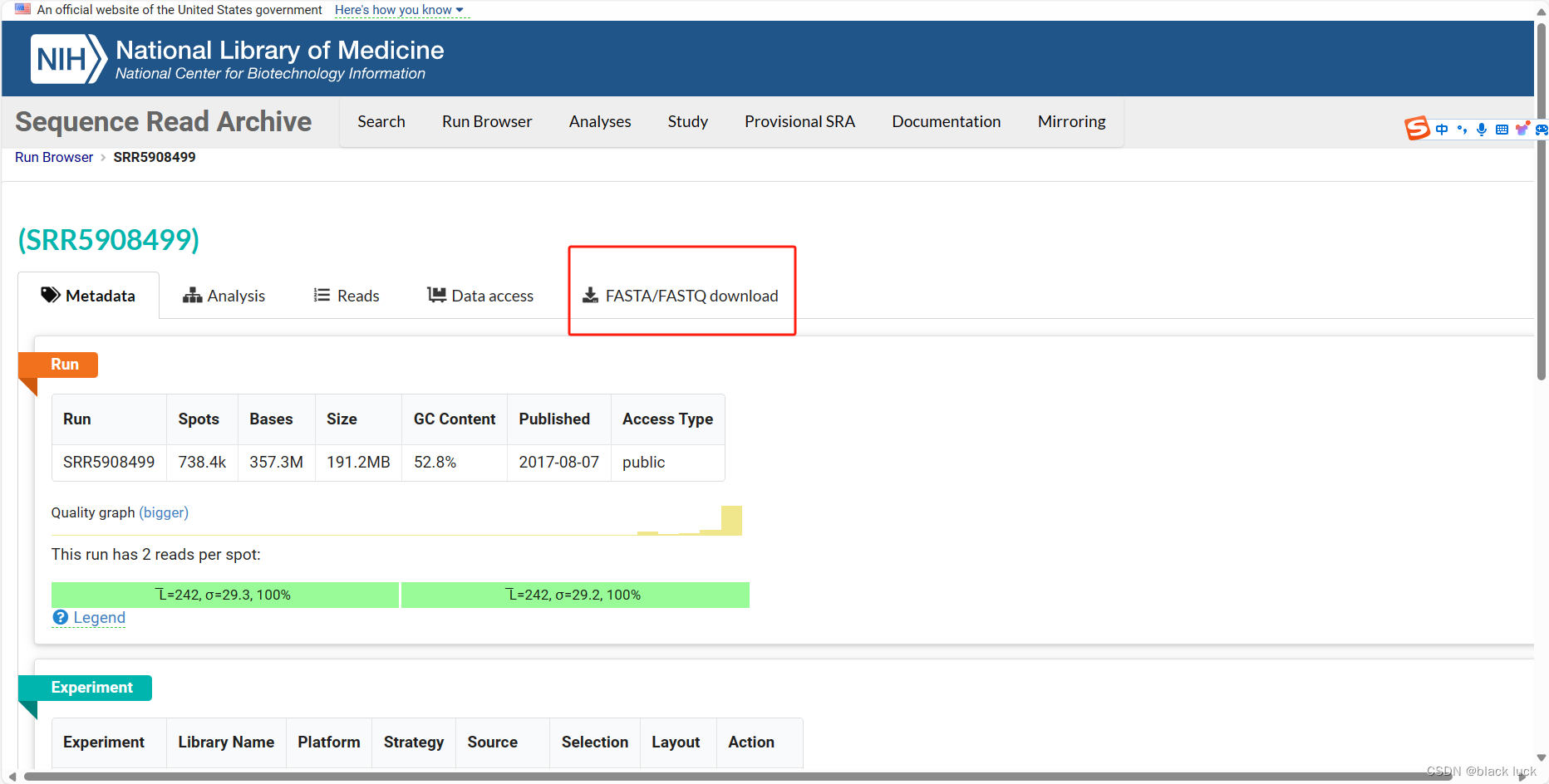
Task: Click the orange Run section label
Action: [58, 365]
